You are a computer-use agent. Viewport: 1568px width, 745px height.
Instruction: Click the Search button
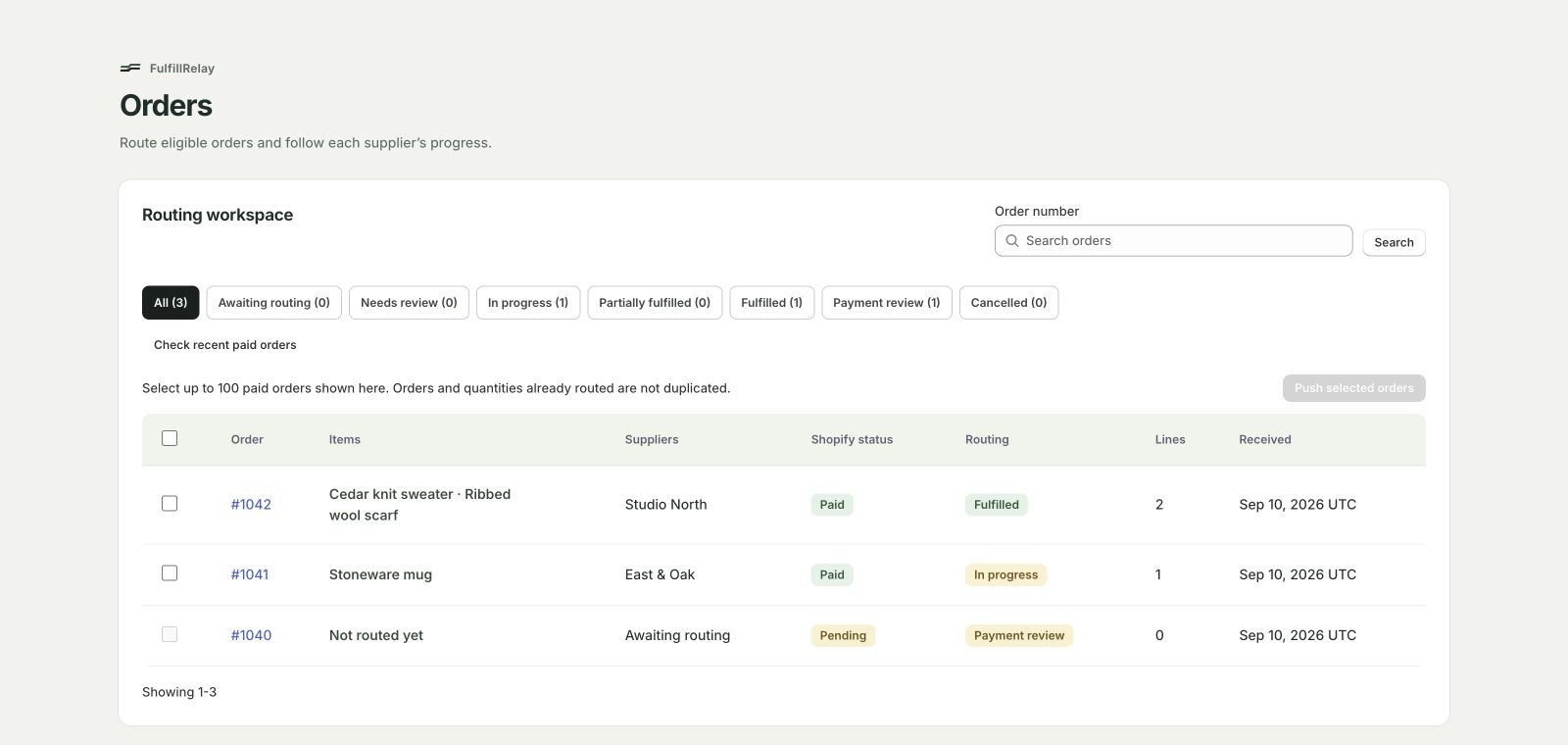pyautogui.click(x=1394, y=242)
